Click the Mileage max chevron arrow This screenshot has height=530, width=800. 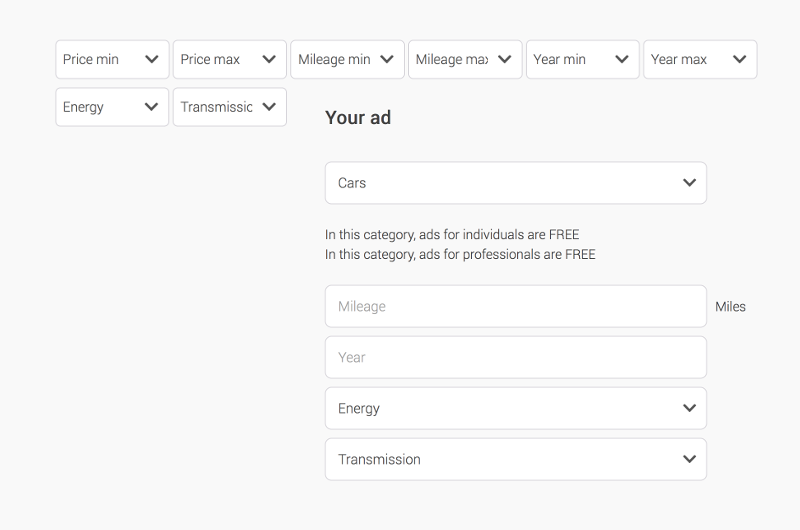(504, 59)
